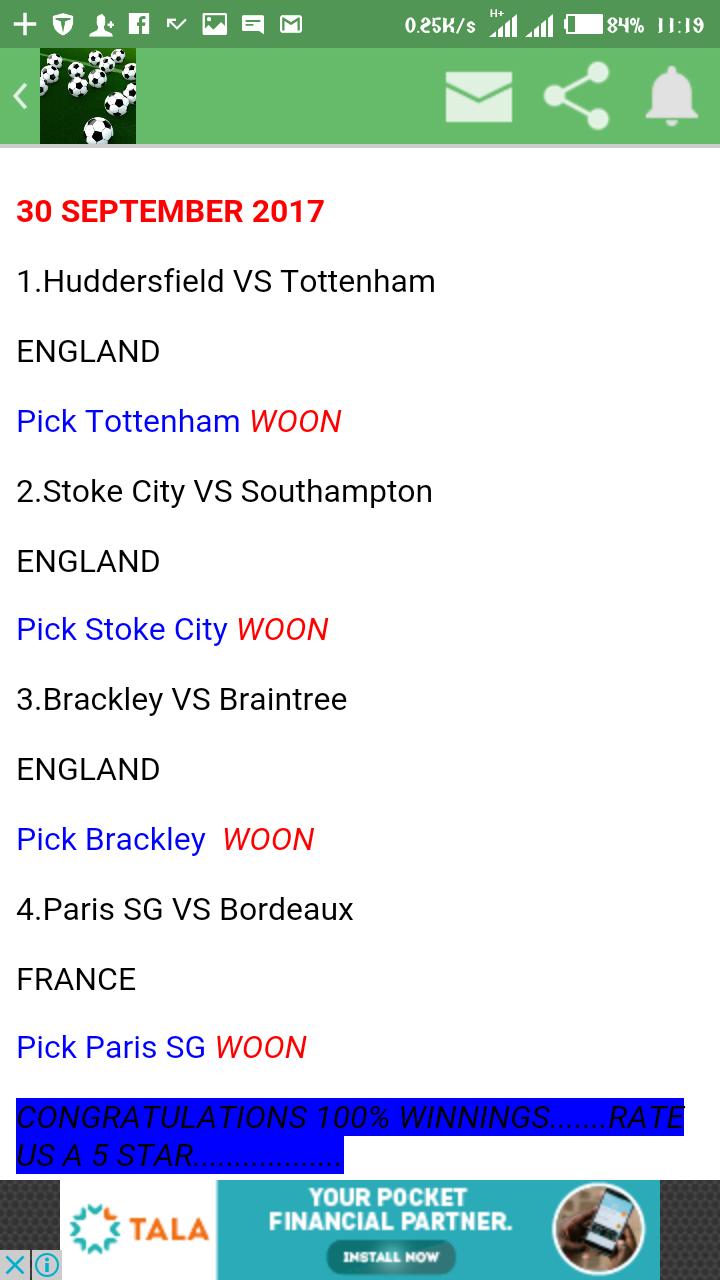Tap the back arrow in header

20,96
